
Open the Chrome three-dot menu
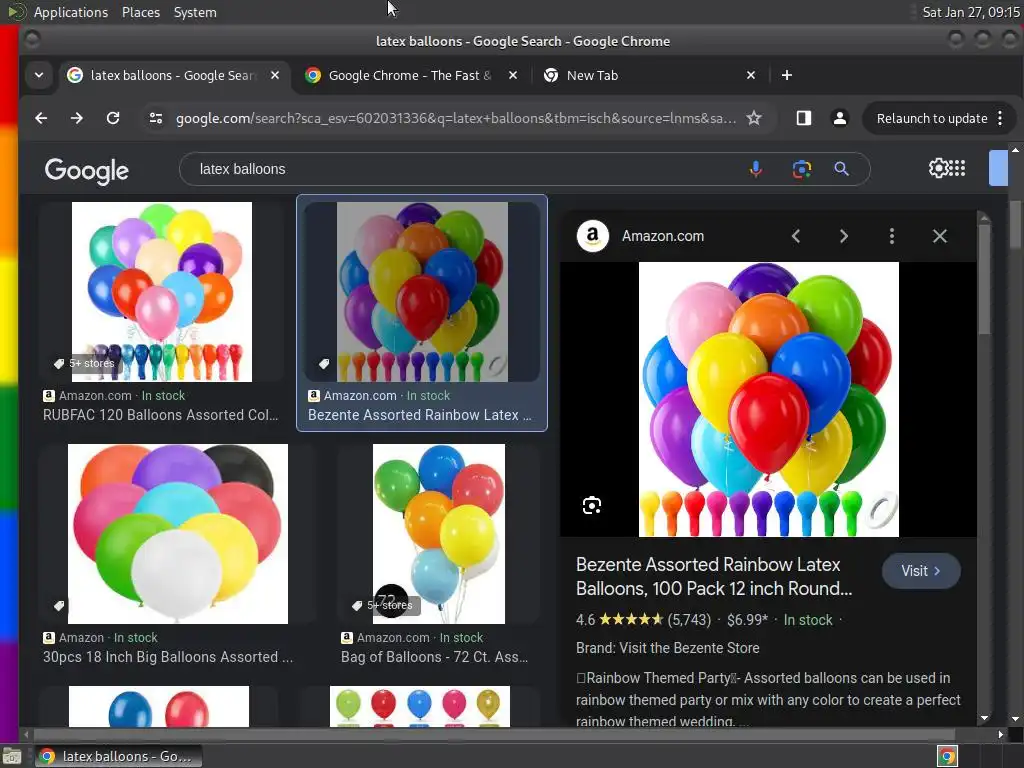(x=1000, y=118)
